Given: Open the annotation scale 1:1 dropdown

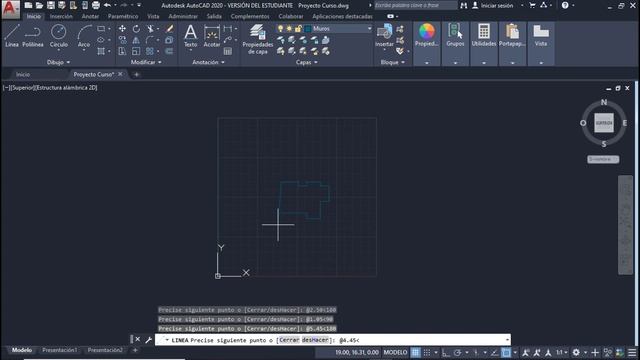Looking at the screenshot, I should [x=562, y=352].
